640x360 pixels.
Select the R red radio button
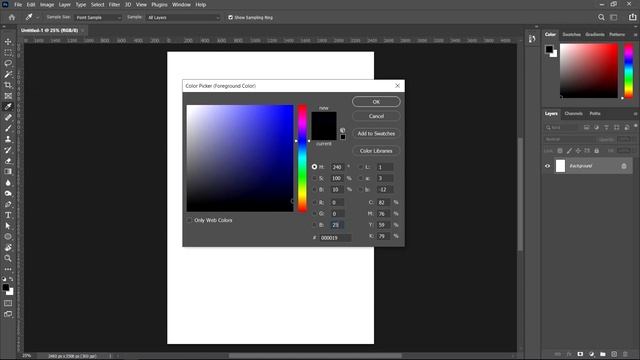pos(314,202)
